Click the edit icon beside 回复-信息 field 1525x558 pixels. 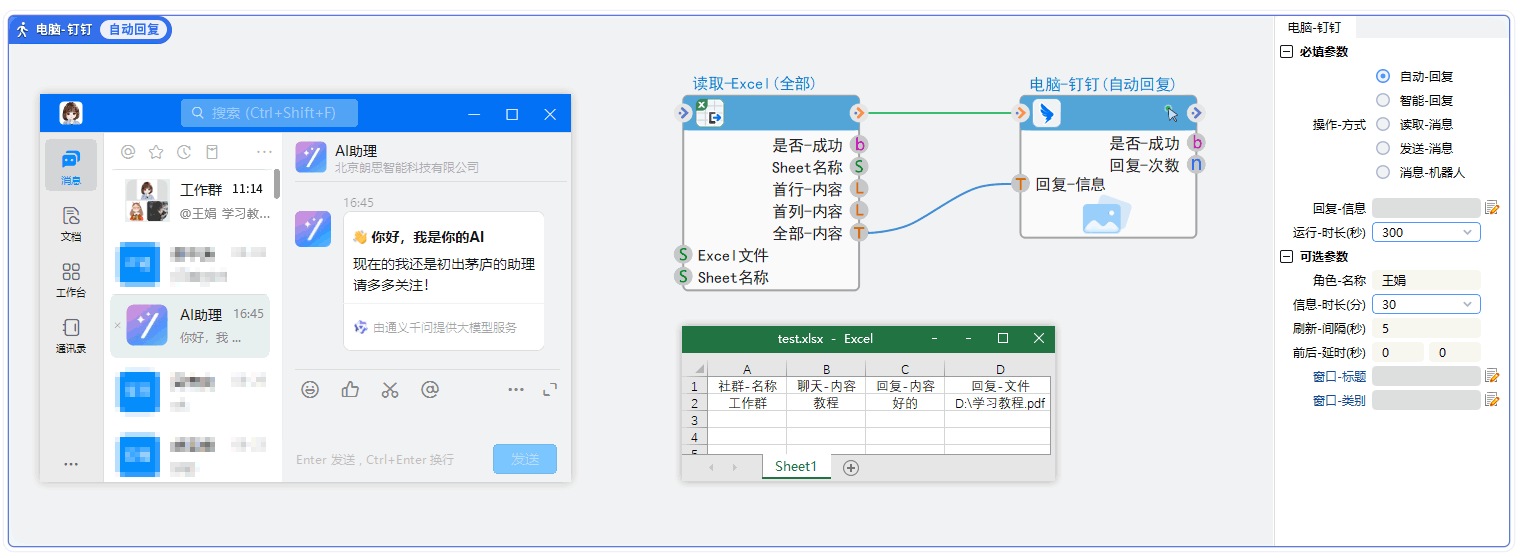pyautogui.click(x=1492, y=208)
